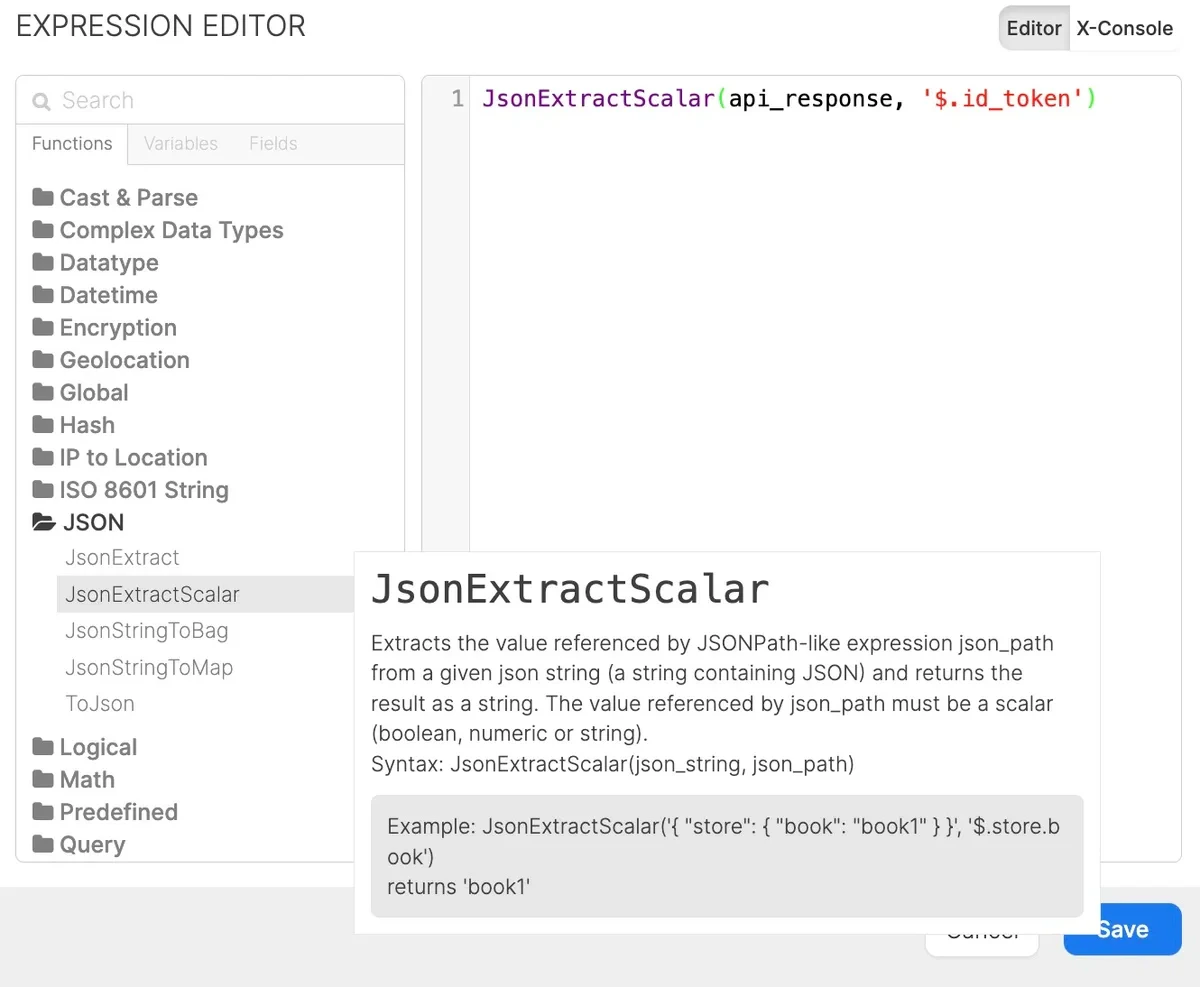Expand the Complex Data Types category
The width and height of the screenshot is (1200, 987).
[44, 230]
